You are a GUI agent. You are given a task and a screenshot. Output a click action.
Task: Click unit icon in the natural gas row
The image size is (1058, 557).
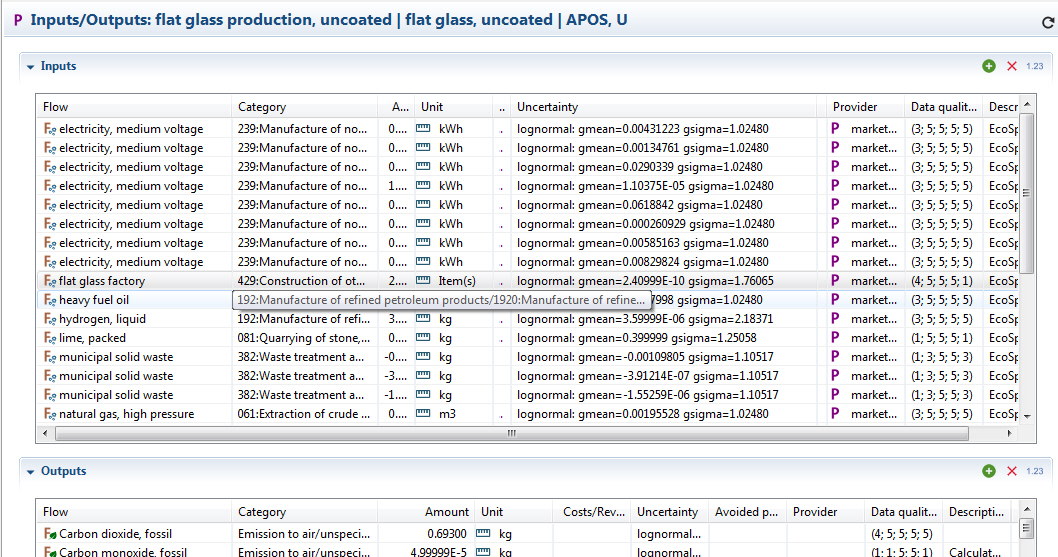(424, 414)
